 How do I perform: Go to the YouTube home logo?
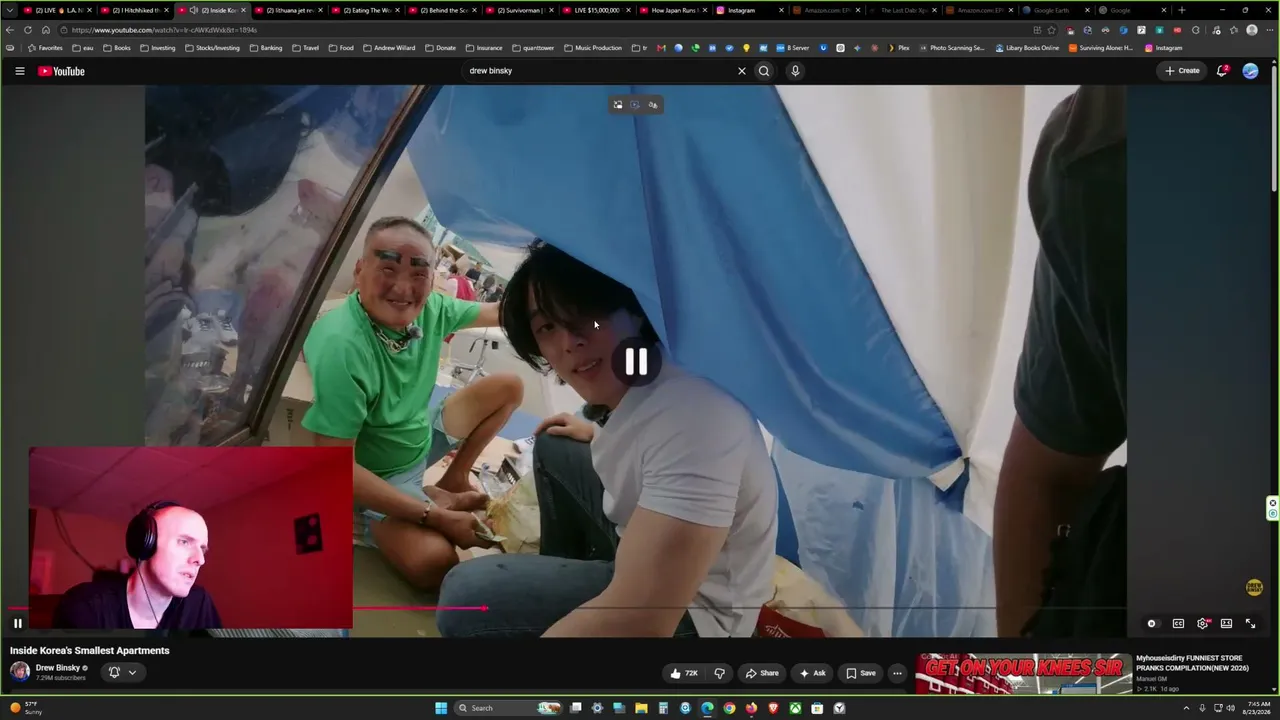click(x=61, y=71)
